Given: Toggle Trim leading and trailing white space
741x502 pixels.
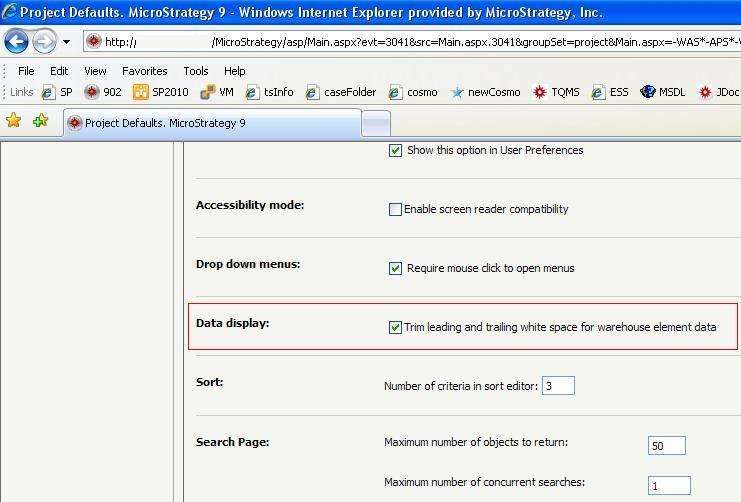Looking at the screenshot, I should pos(395,327).
